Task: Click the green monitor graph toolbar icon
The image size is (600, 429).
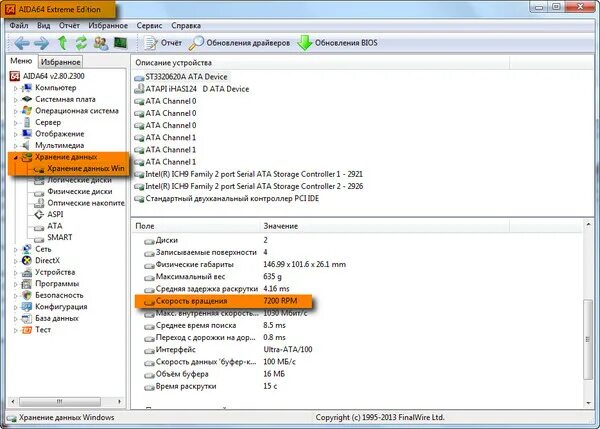Action: (120, 42)
